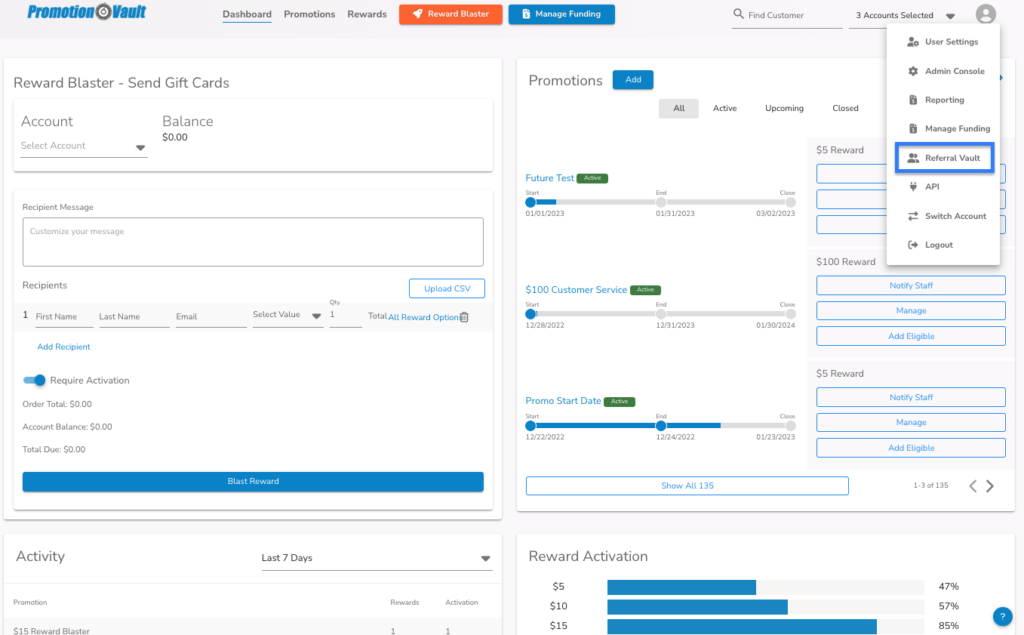
Task: Click Notify Staff for Promo Start Date
Action: click(910, 397)
